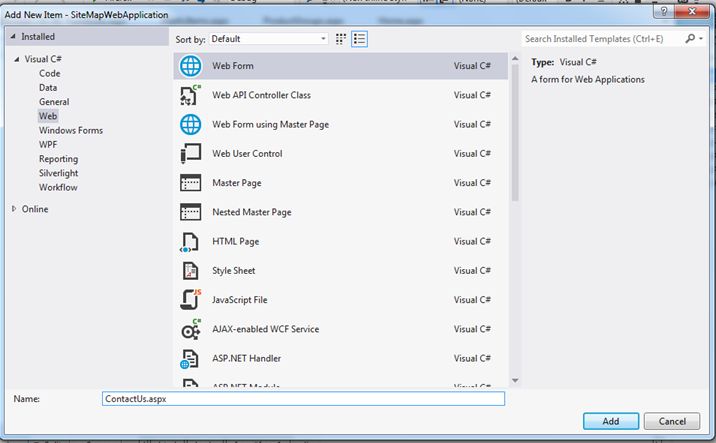This screenshot has width=716, height=443.
Task: Click the Add button
Action: point(611,421)
